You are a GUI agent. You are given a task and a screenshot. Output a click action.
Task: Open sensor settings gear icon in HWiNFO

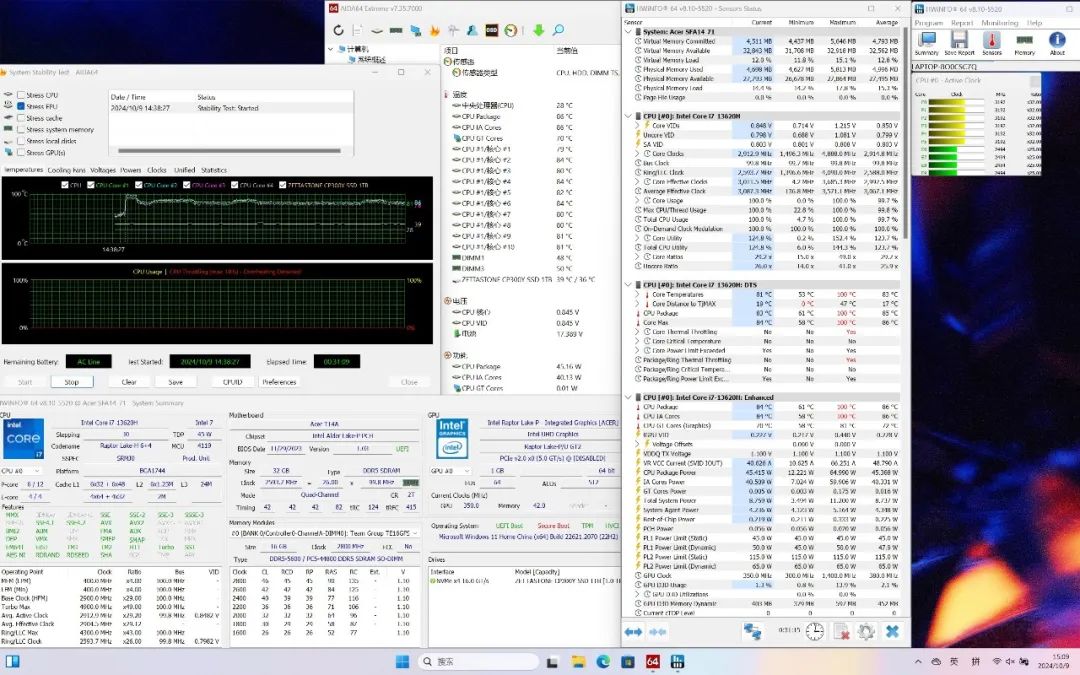tap(866, 632)
